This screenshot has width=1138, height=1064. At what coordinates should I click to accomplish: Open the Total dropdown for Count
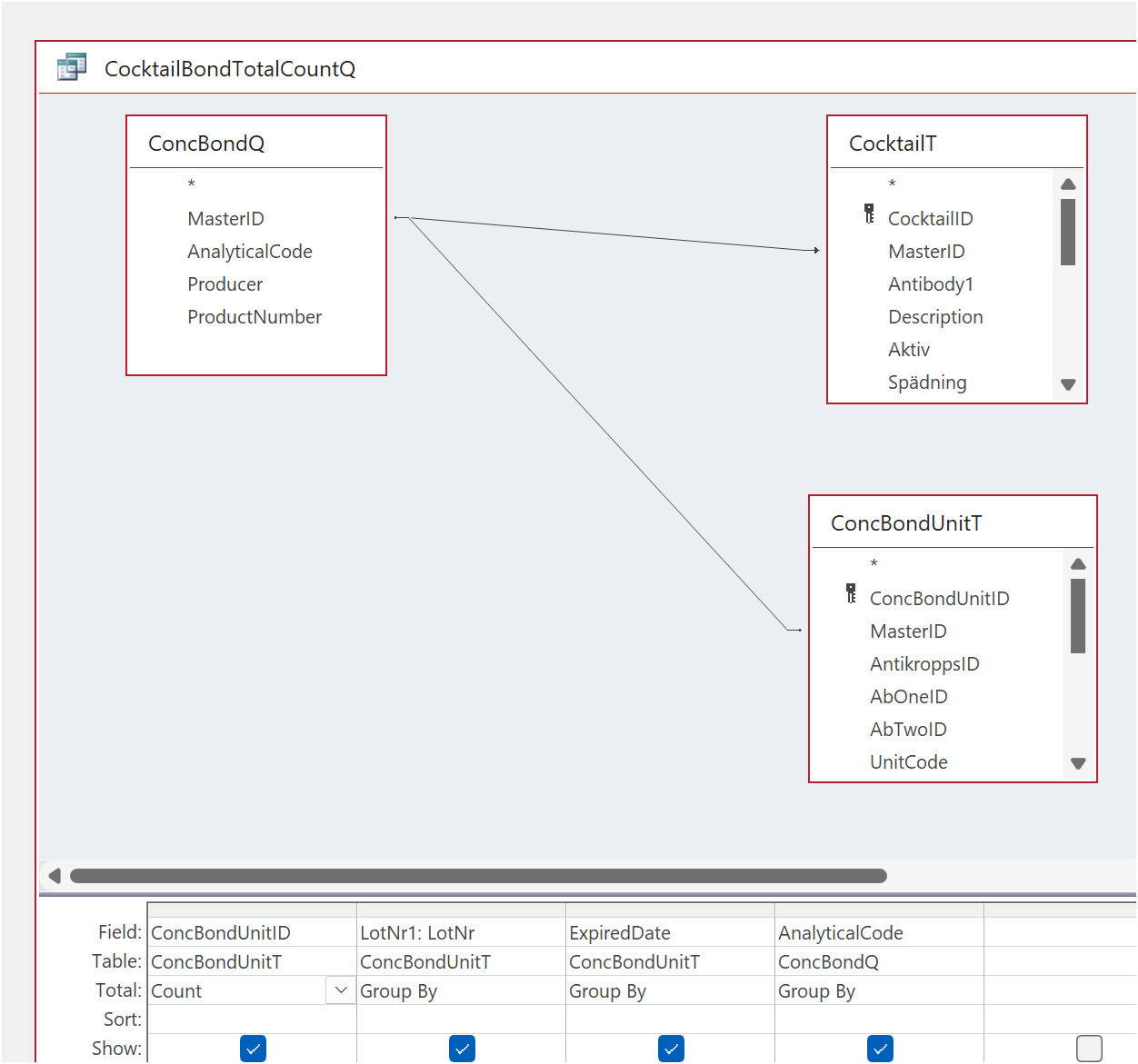click(341, 990)
